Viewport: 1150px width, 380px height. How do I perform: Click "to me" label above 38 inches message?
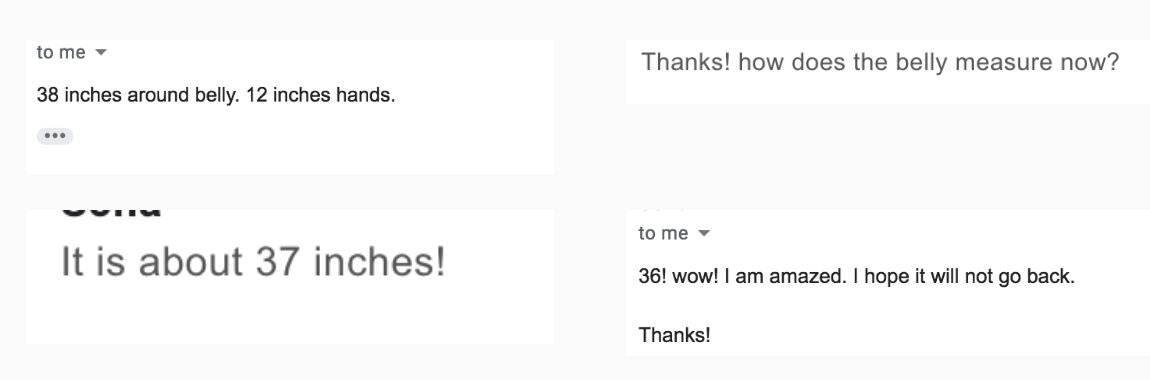(x=61, y=53)
